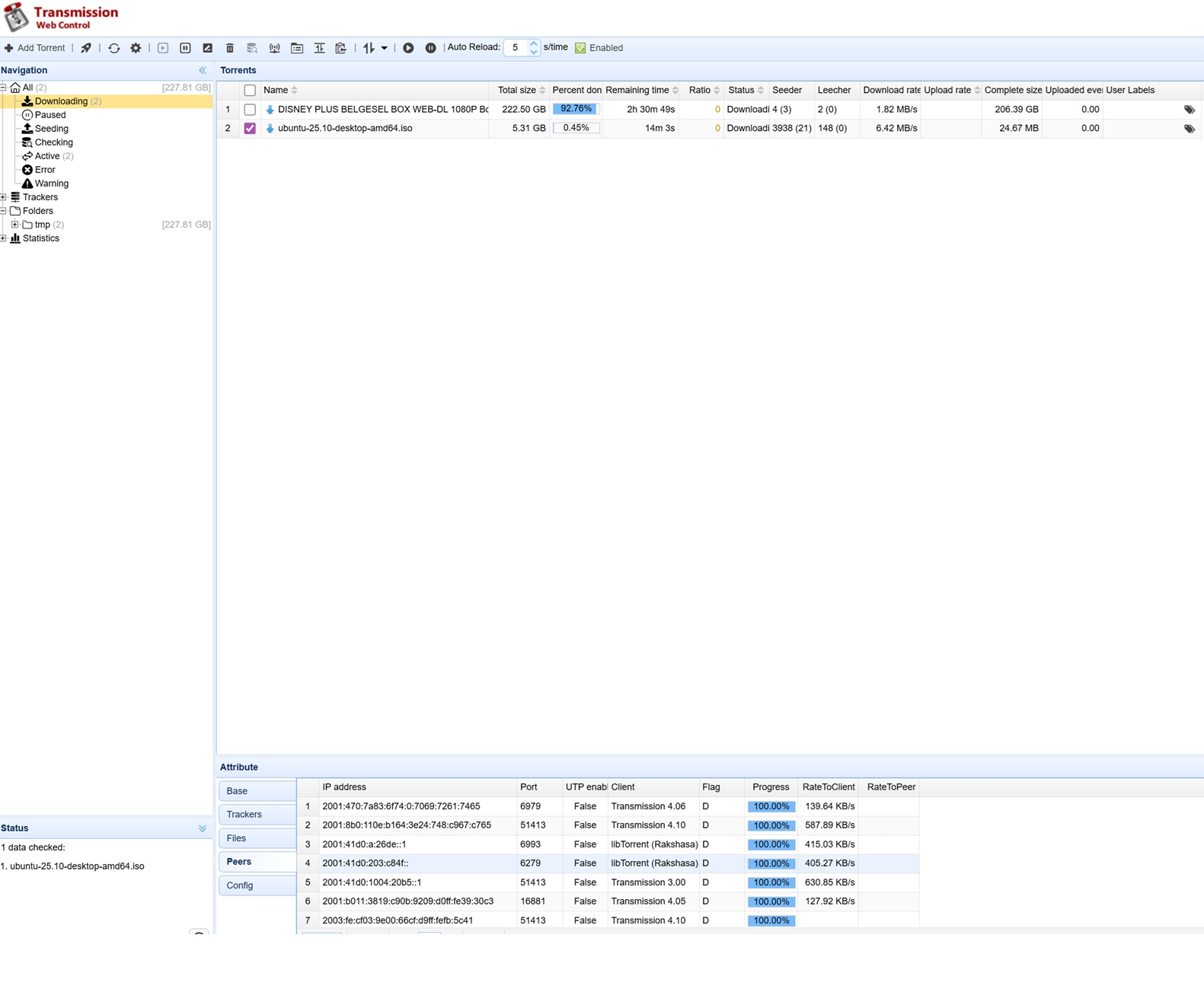Click the tag icon on the DISNEY PLUS row
Screen dimensions: 1204x986
coord(1190,110)
